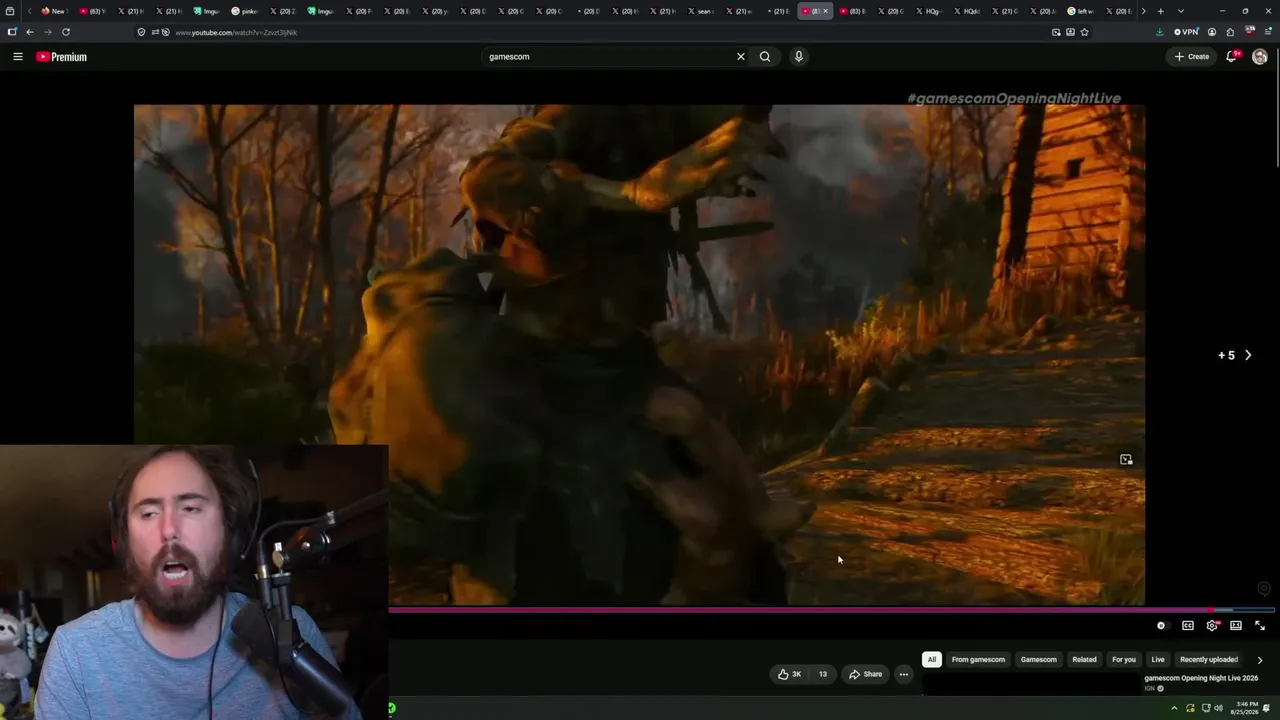Dislike the video thumbs-down button
The image size is (1280, 720).
point(823,674)
